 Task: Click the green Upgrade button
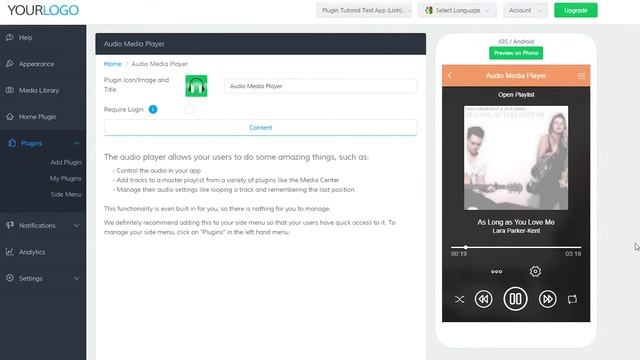576,10
